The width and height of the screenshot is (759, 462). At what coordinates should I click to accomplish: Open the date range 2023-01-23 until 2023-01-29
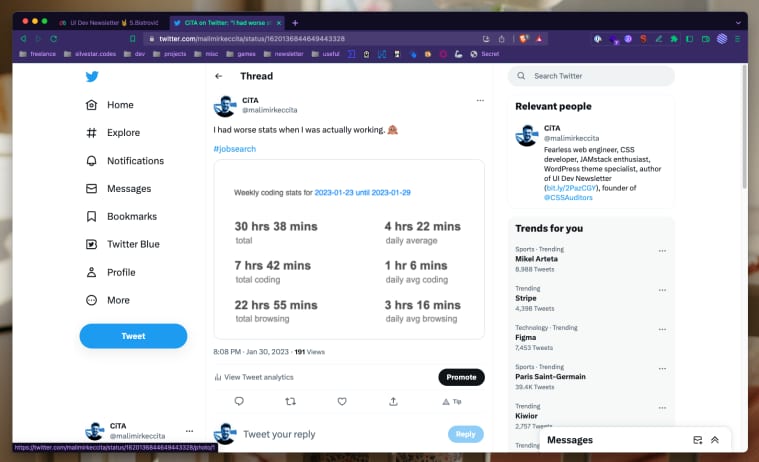click(x=363, y=193)
